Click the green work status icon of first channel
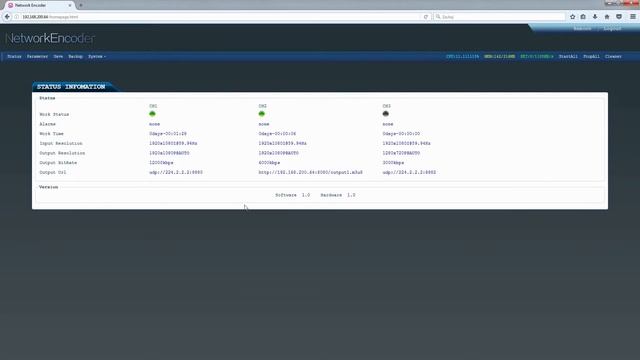640x360 pixels. [x=152, y=114]
